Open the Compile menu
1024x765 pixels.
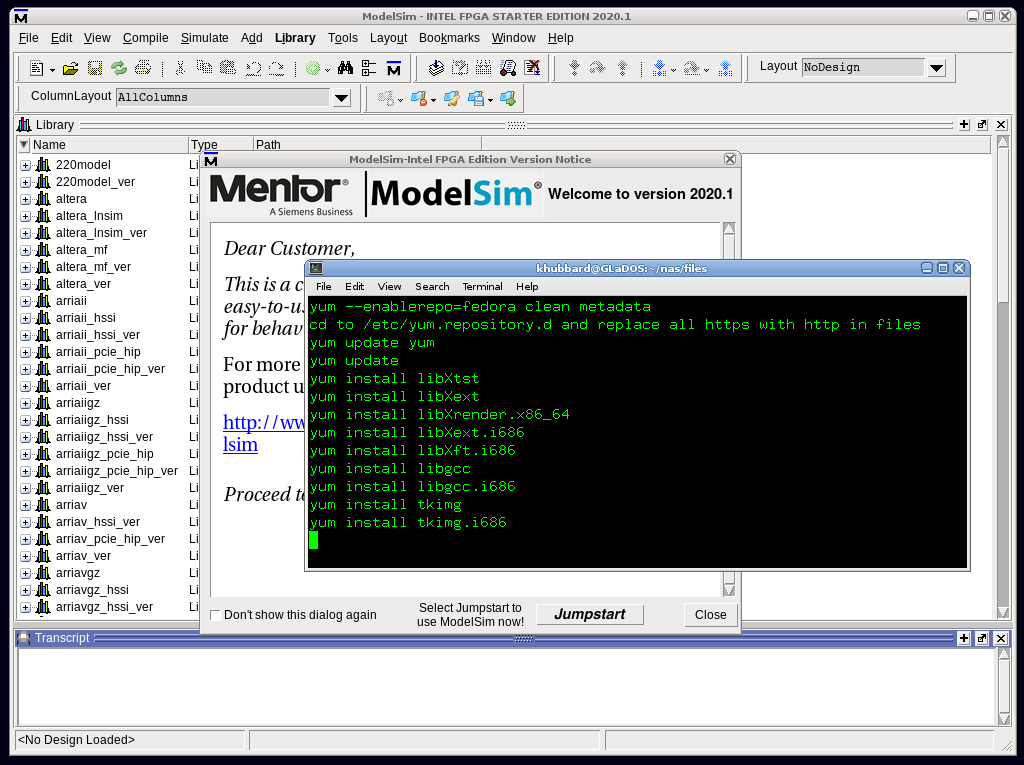tap(146, 38)
